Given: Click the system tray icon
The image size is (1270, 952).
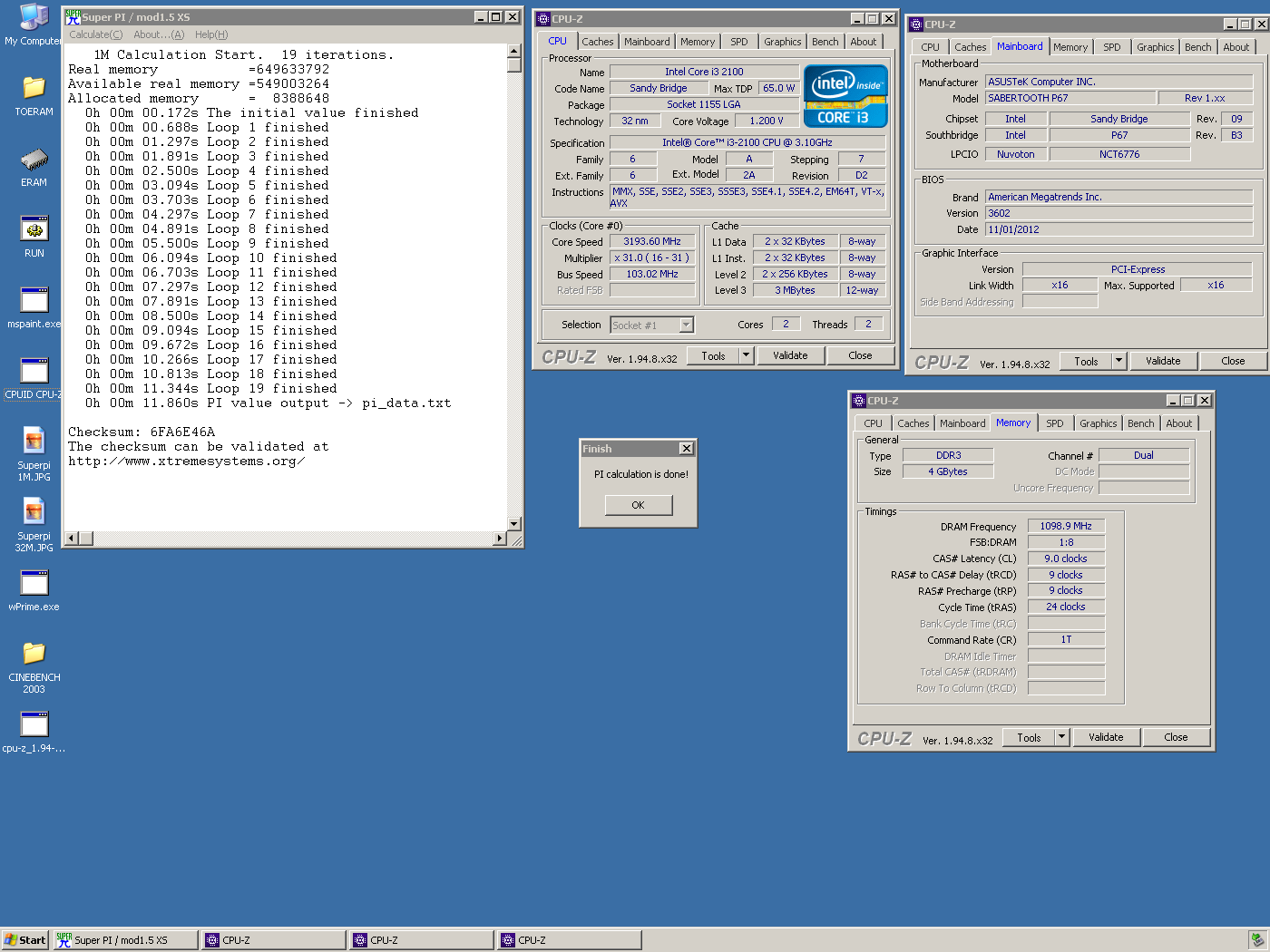Looking at the screenshot, I should (1256, 940).
